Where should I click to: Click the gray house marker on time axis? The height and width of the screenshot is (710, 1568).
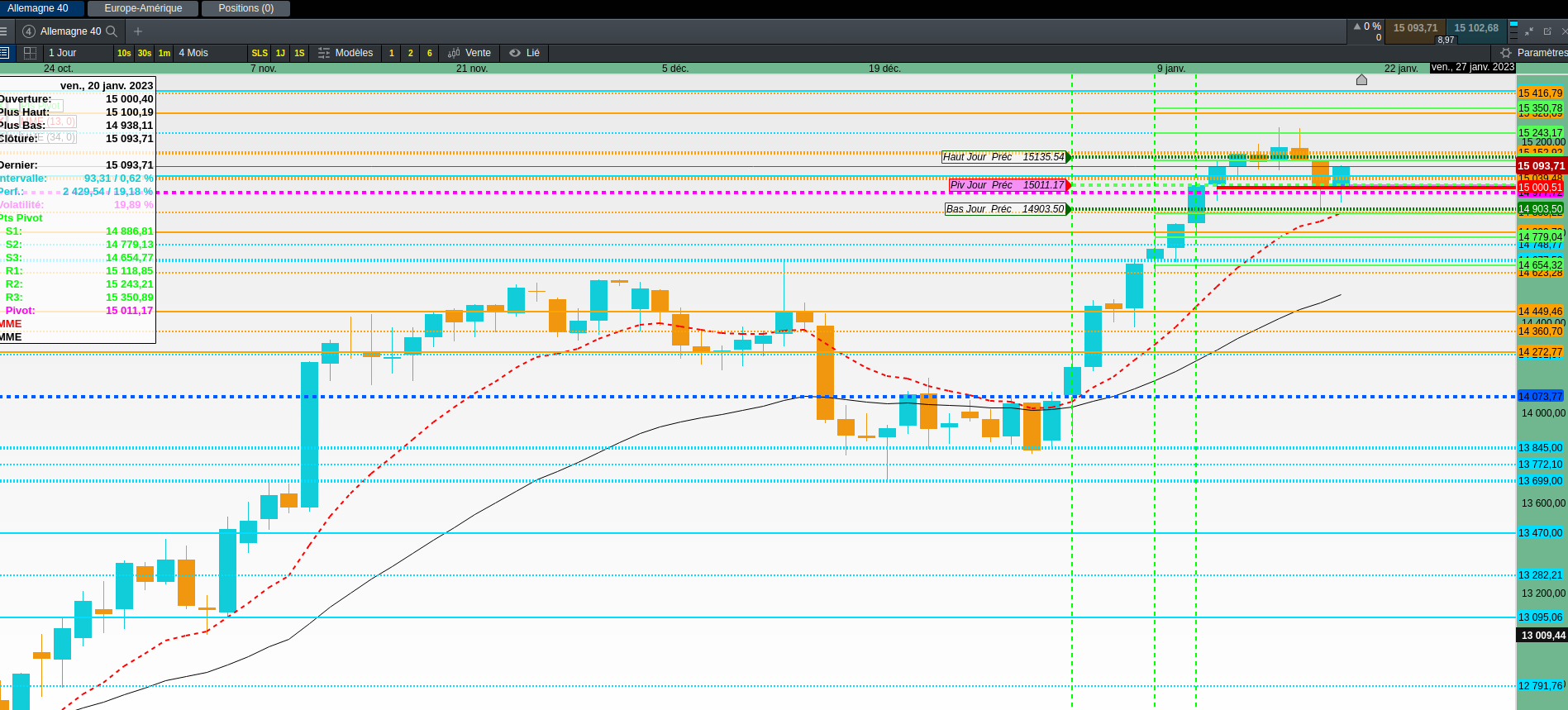[1361, 80]
